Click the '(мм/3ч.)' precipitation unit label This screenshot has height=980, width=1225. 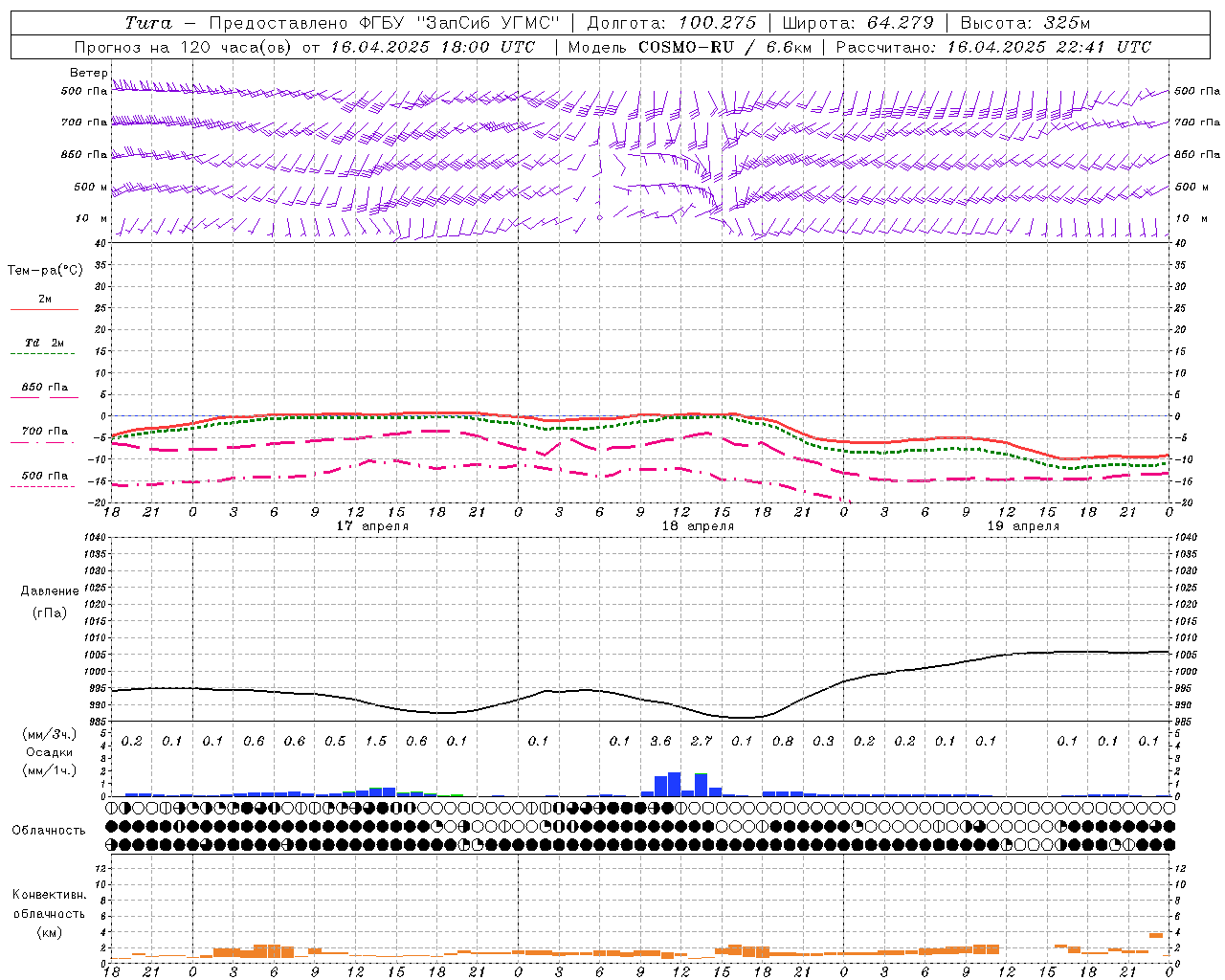click(x=50, y=734)
